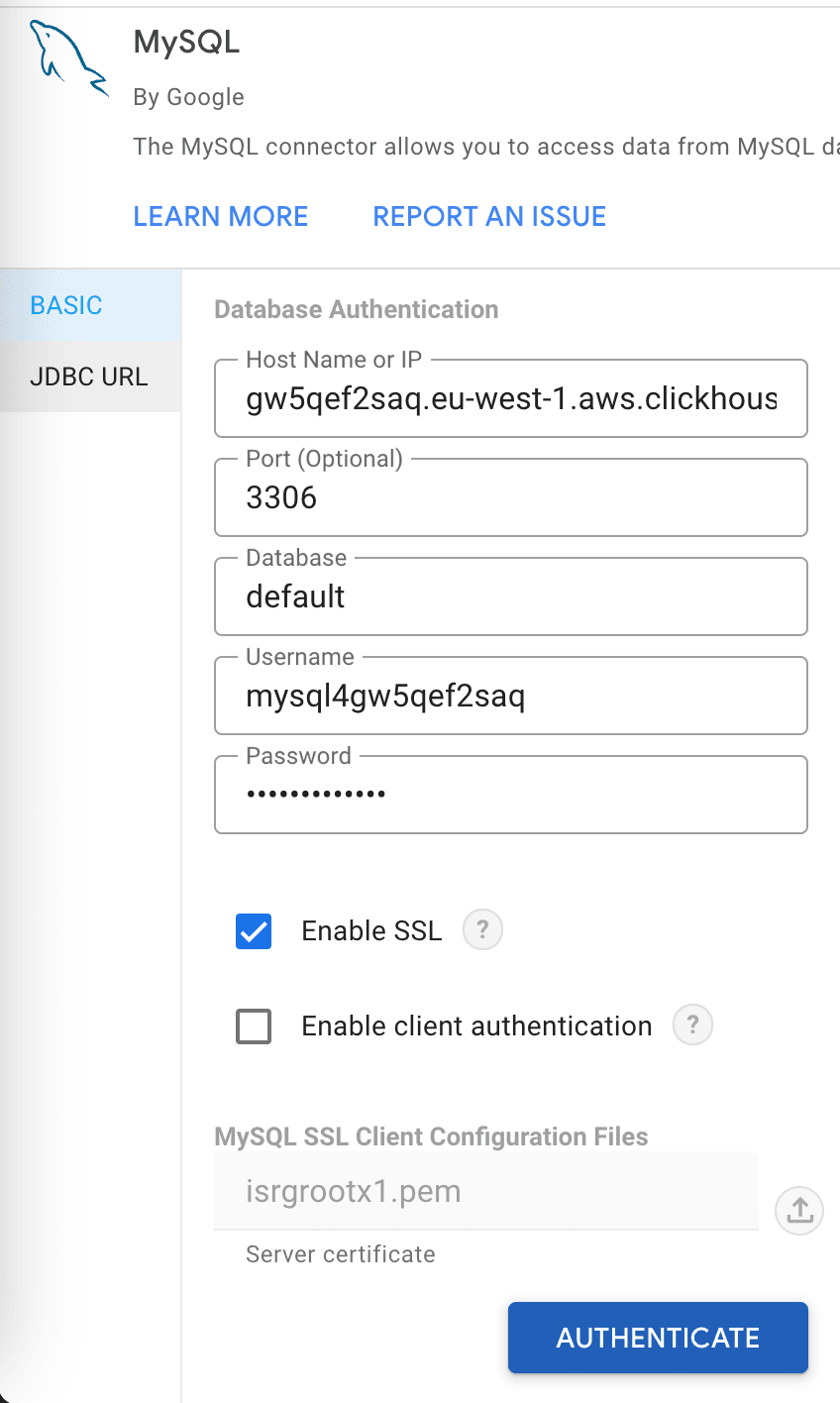This screenshot has width=840, height=1403.
Task: Focus the Host Name or IP field
Action: [510, 399]
